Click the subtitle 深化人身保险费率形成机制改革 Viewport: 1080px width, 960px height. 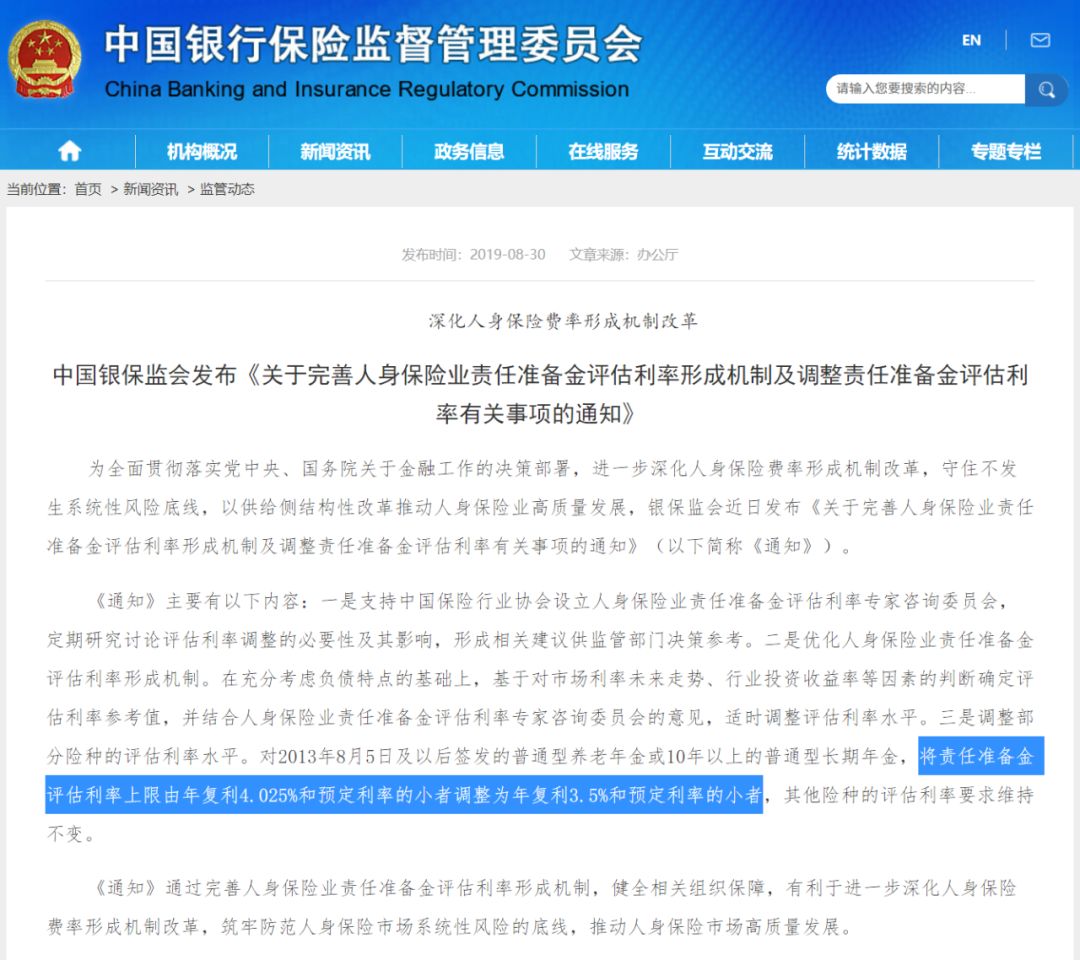[563, 321]
